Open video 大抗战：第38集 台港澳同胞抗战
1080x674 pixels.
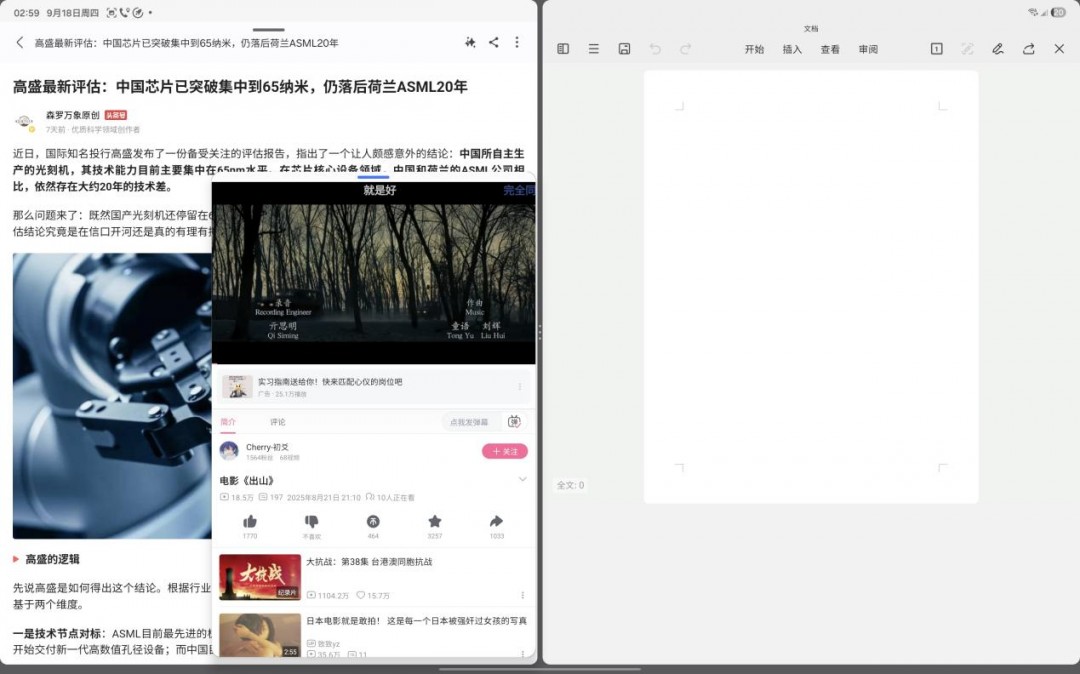click(369, 562)
